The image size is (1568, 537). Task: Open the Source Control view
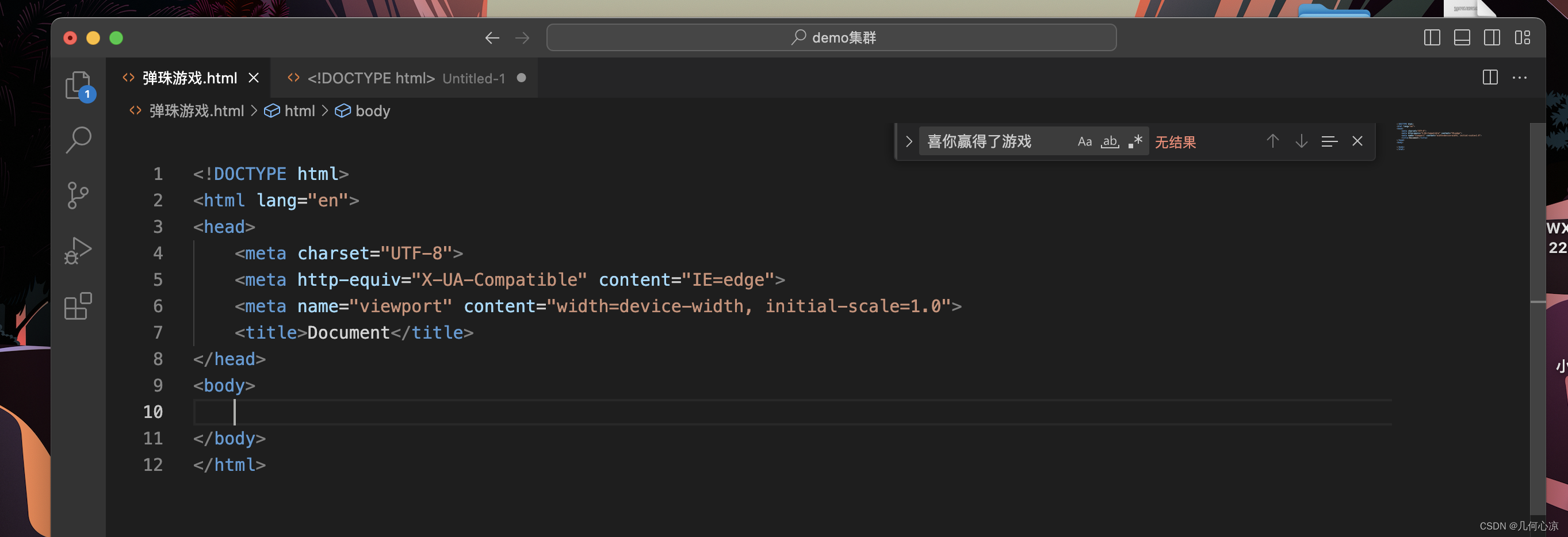click(x=78, y=195)
